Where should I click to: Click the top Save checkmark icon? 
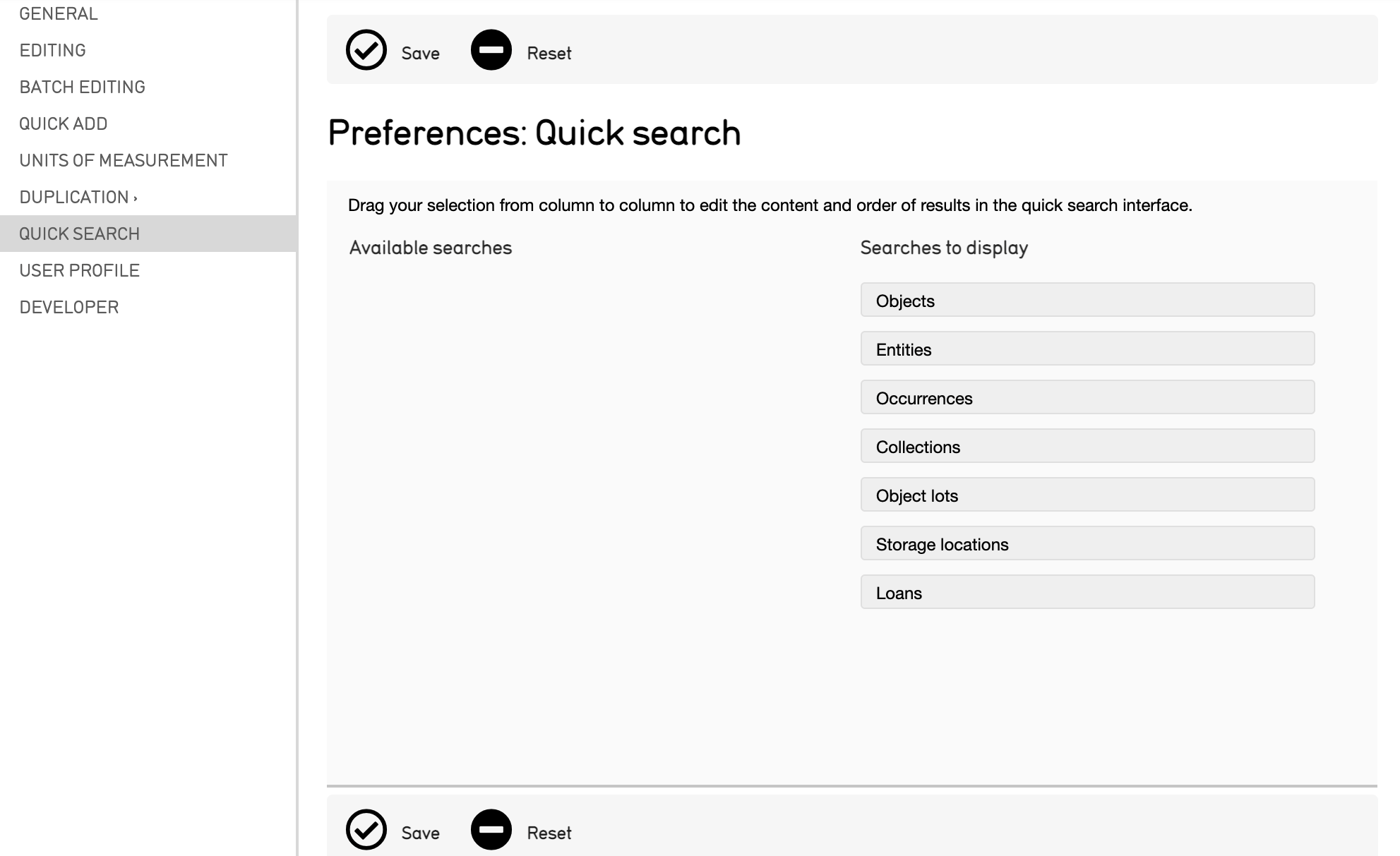click(366, 50)
